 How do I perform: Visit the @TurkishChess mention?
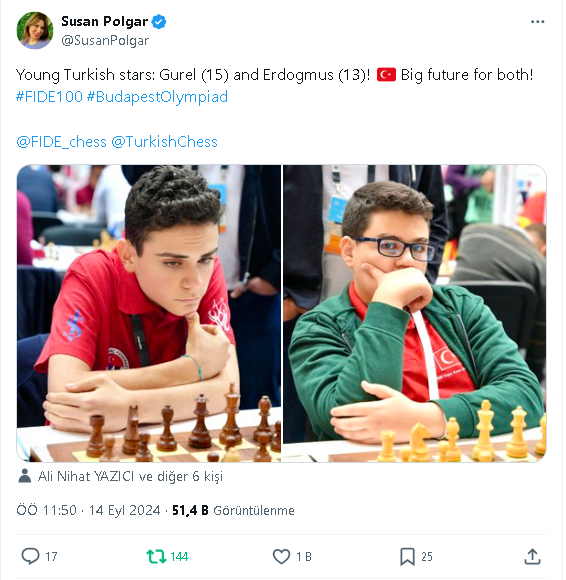tap(165, 142)
